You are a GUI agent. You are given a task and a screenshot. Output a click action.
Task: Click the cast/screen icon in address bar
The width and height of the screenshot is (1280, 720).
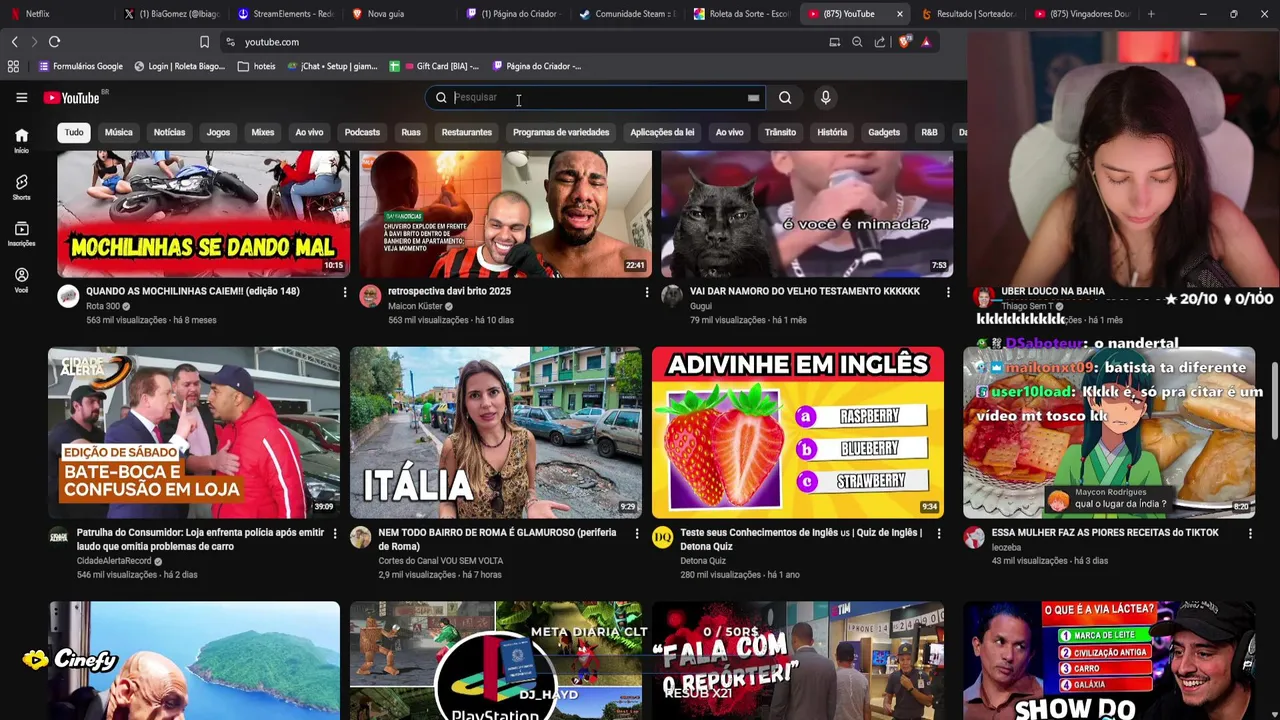click(835, 42)
